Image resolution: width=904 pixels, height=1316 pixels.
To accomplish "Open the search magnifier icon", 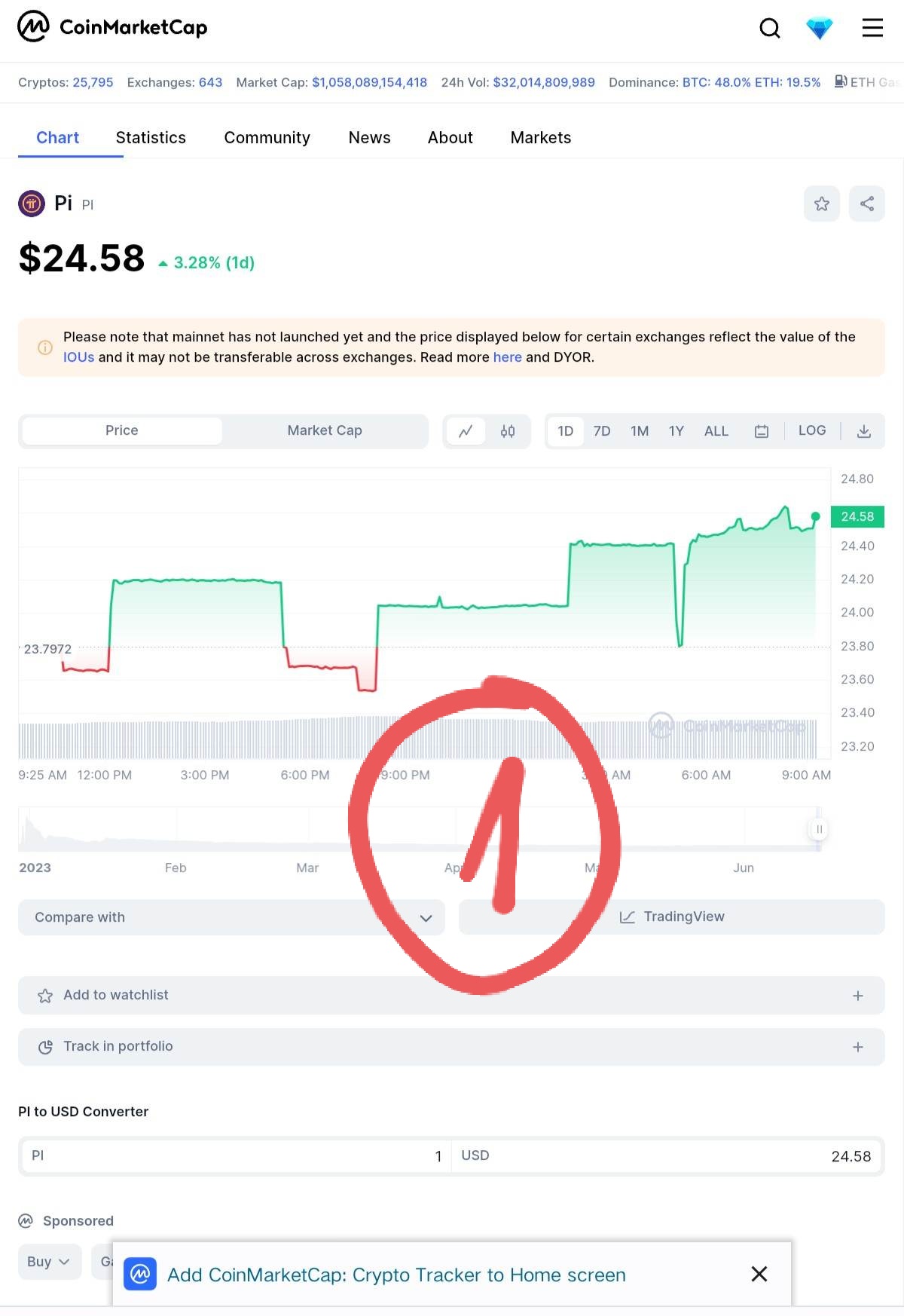I will tap(769, 29).
